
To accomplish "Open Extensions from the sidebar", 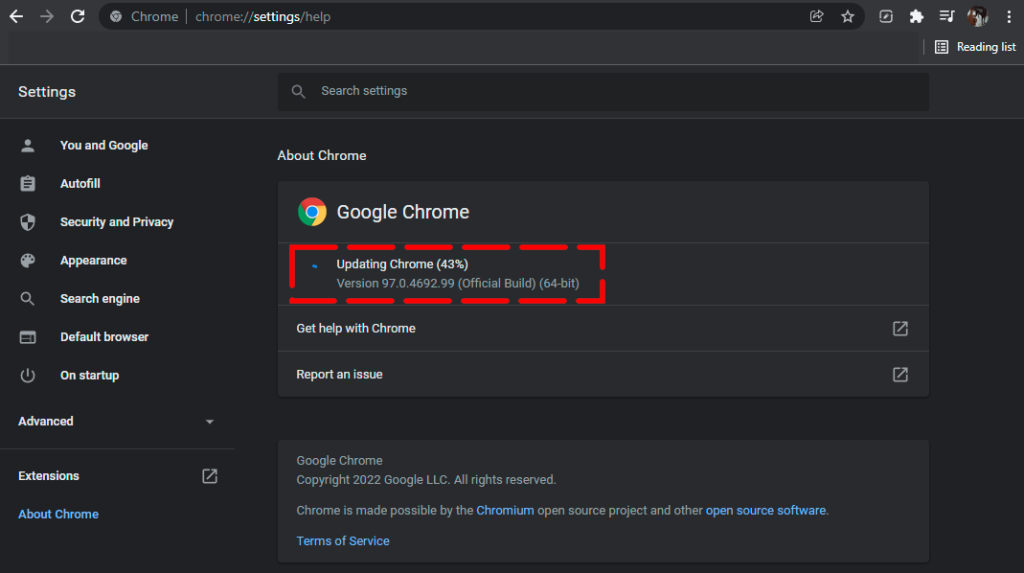I will pyautogui.click(x=49, y=476).
